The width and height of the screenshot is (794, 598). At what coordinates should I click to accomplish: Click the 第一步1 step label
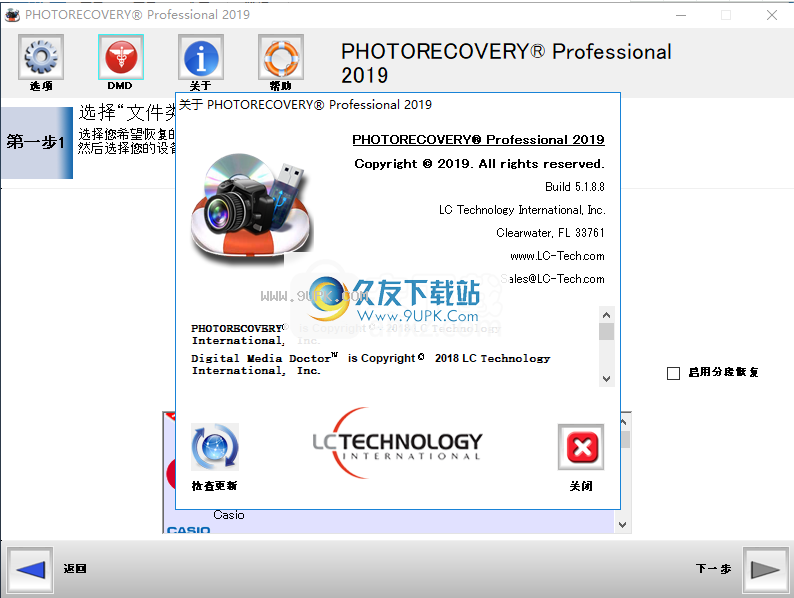(36, 142)
